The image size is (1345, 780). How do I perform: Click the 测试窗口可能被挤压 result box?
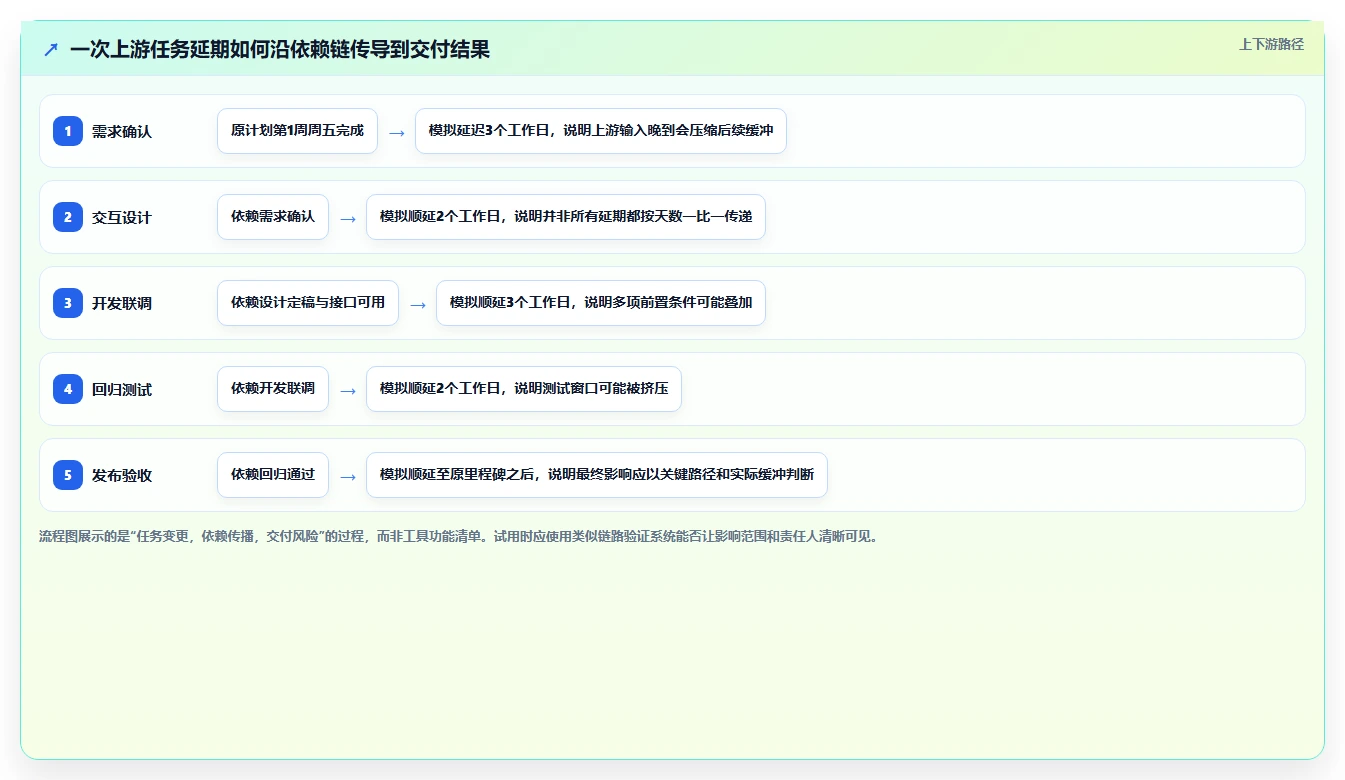524,389
